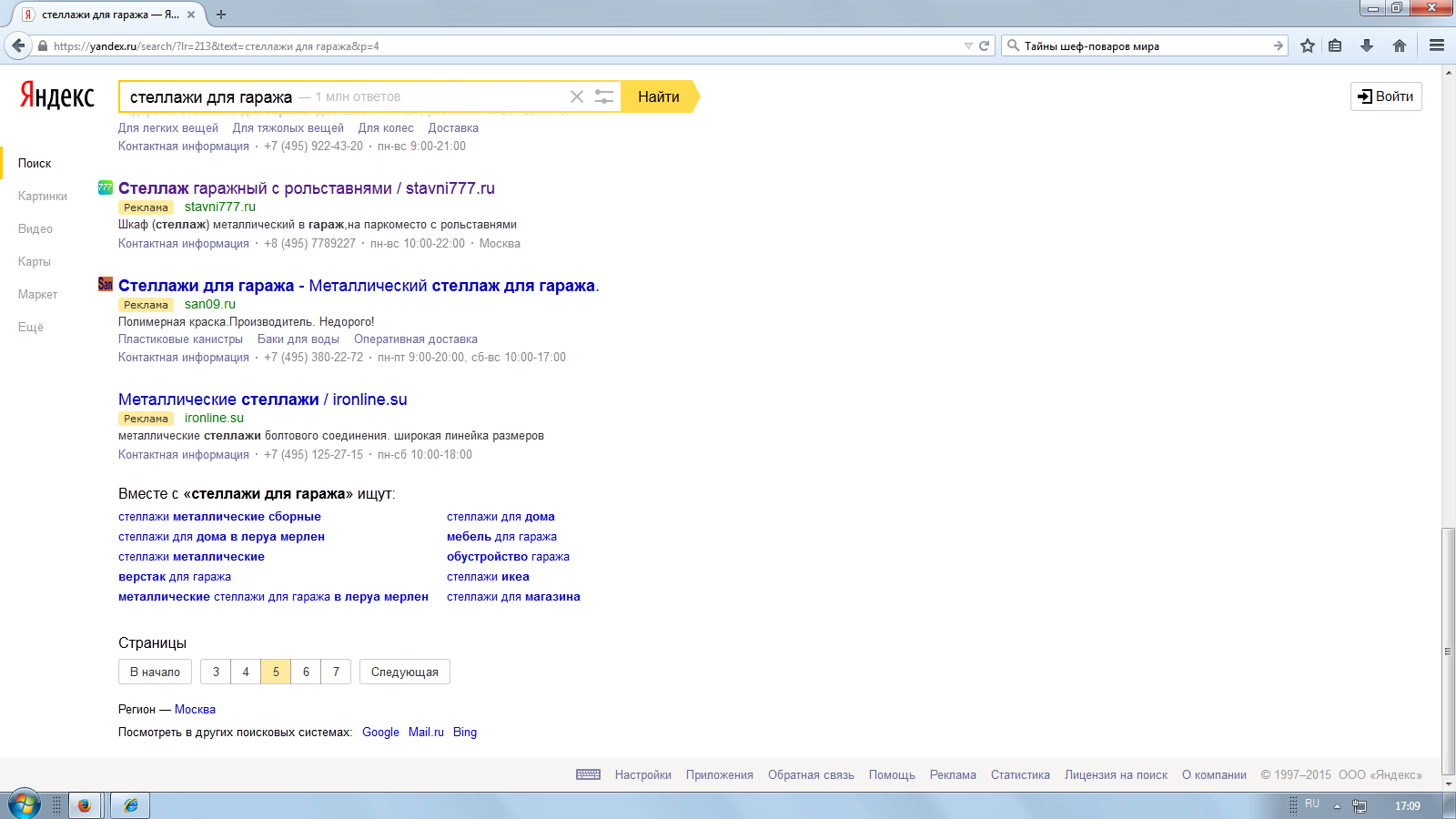Screen dimensions: 1456x819
Task: Open 'Металлические стеллажи / ironline.su' result
Action: click(263, 399)
